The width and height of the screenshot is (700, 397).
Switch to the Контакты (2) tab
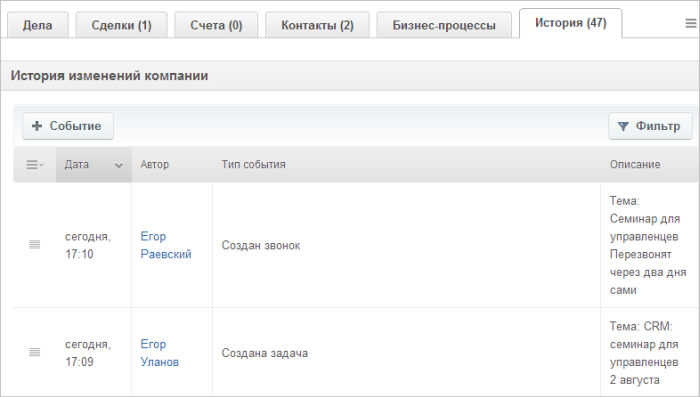(x=317, y=25)
